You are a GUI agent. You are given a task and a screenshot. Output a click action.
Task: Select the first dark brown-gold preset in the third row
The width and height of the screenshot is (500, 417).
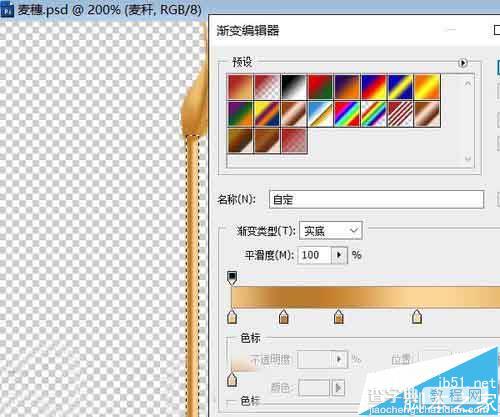[240, 141]
